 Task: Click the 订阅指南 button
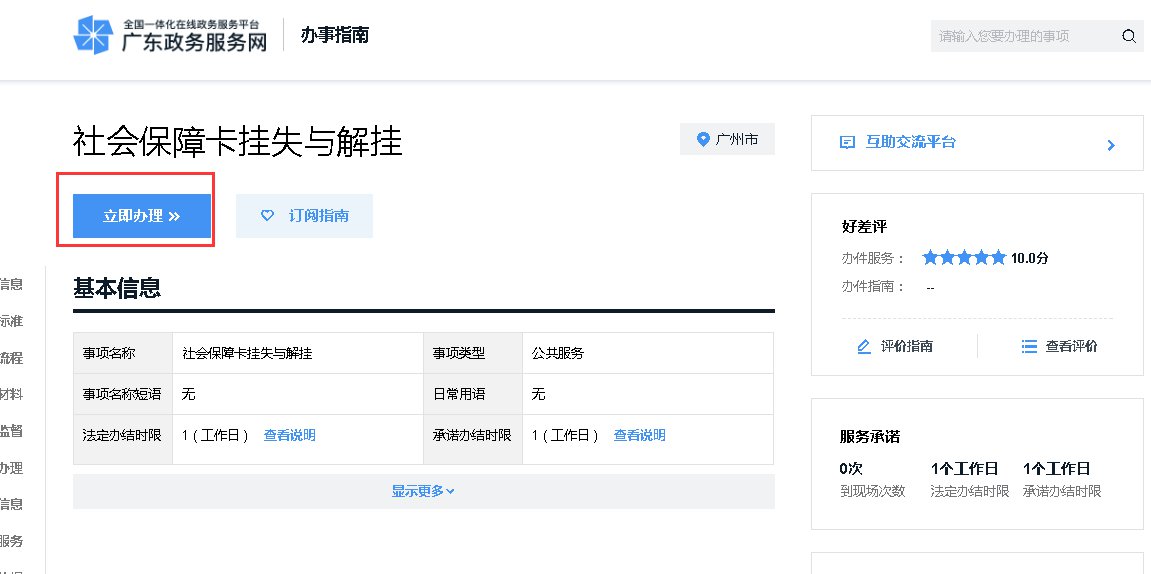304,216
